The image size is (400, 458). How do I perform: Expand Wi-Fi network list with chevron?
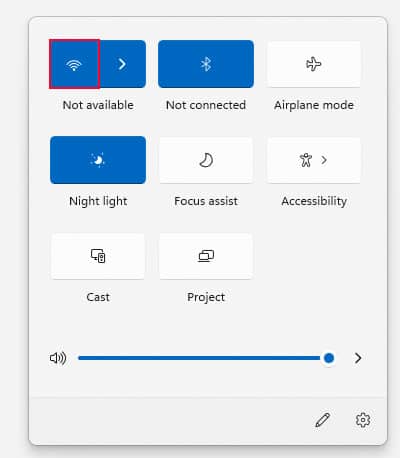click(x=122, y=64)
